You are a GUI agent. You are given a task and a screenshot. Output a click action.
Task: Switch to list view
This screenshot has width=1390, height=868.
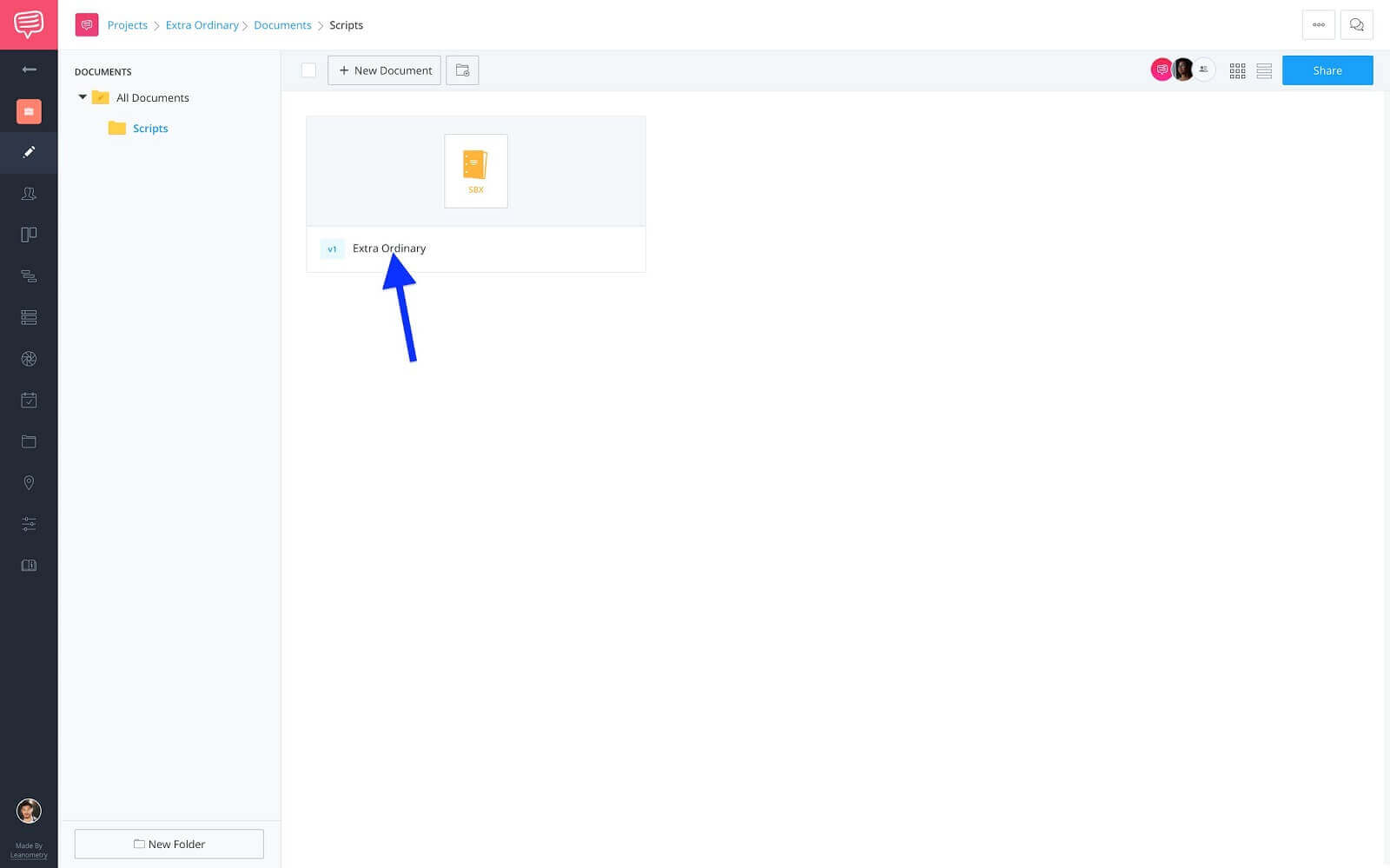[x=1264, y=71]
